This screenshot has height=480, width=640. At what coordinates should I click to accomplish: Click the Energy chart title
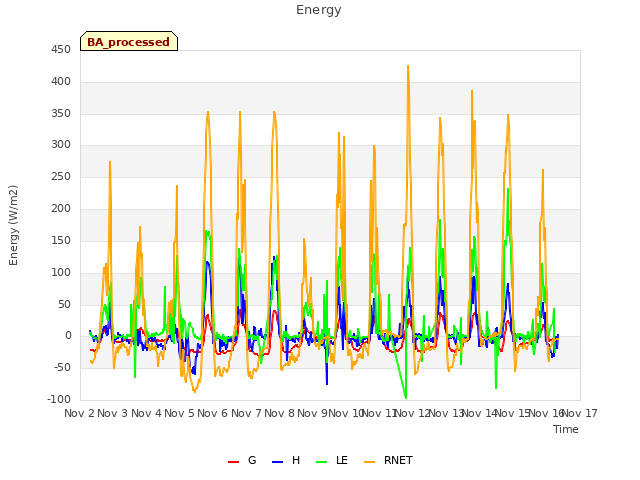(319, 10)
